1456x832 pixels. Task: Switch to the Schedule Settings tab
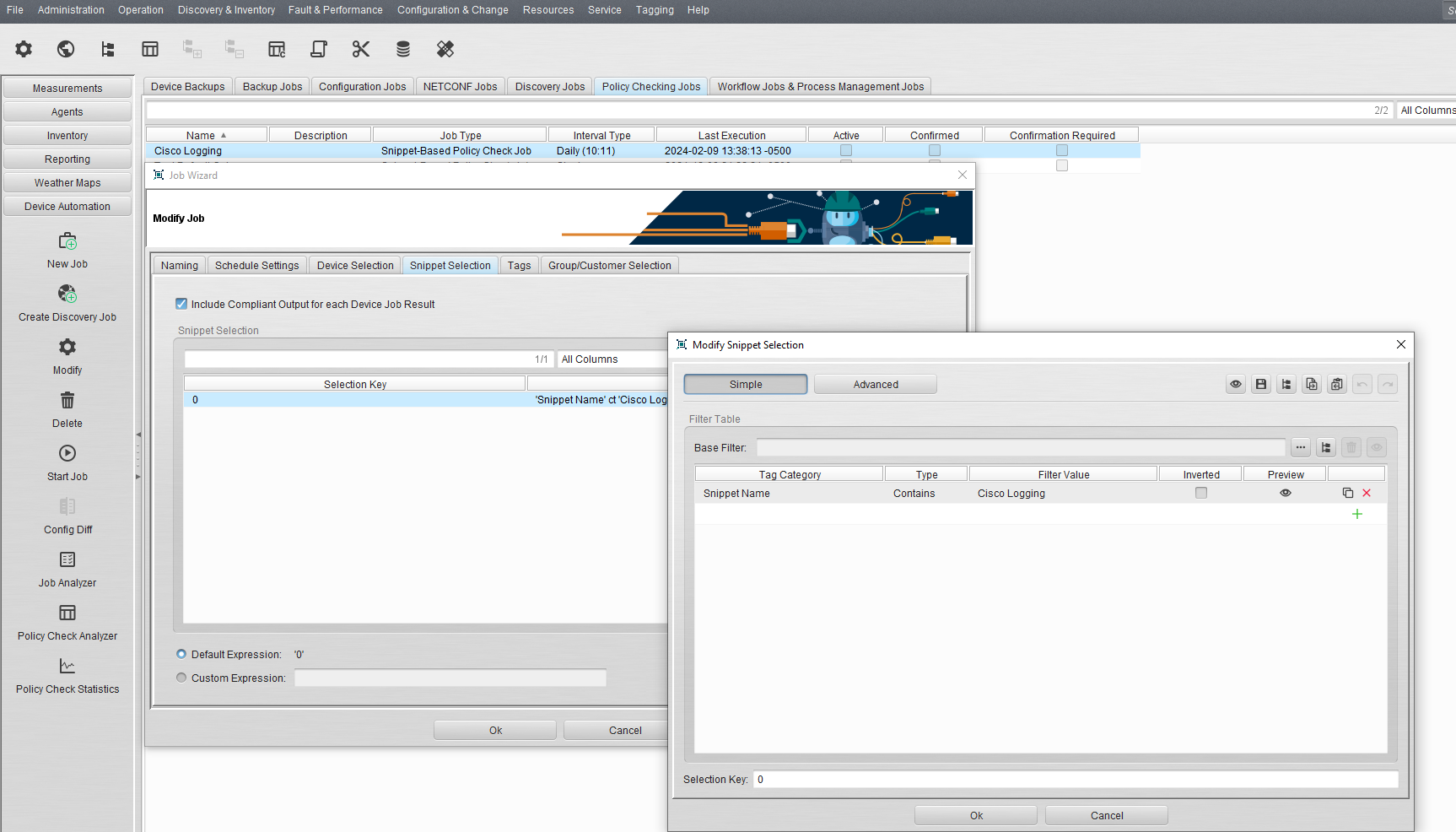click(x=256, y=265)
